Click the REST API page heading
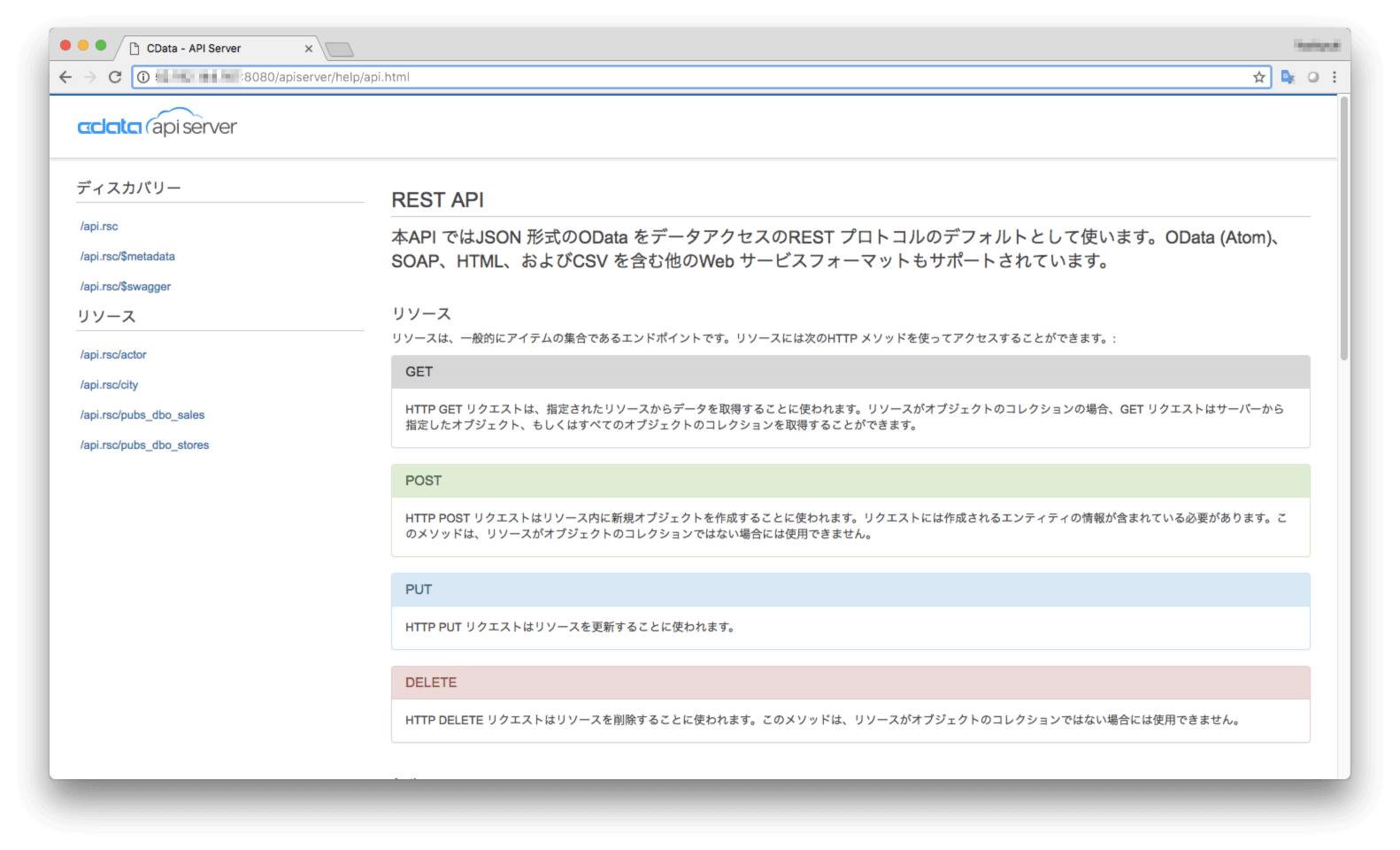This screenshot has height=850, width=1400. pos(438,200)
